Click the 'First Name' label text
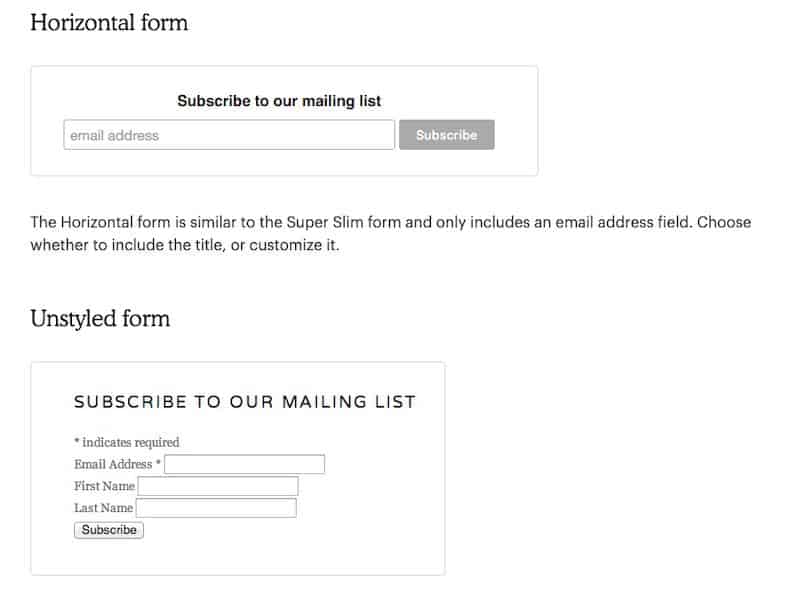Screen dimensions: 800x589 pyautogui.click(x=104, y=486)
